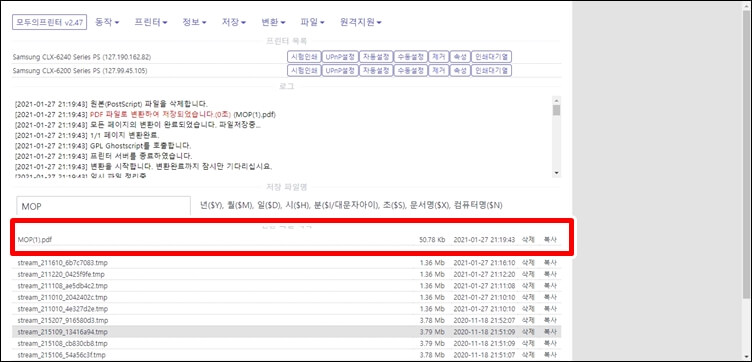Open the 동작 dropdown menu

(x=107, y=23)
